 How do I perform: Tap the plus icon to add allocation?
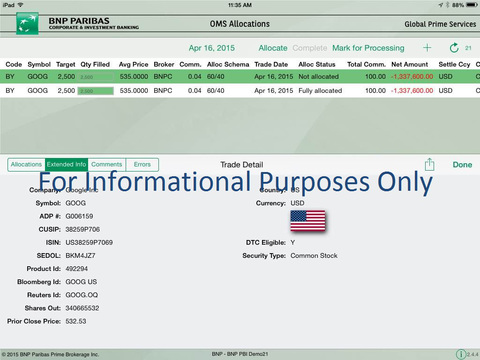click(427, 48)
